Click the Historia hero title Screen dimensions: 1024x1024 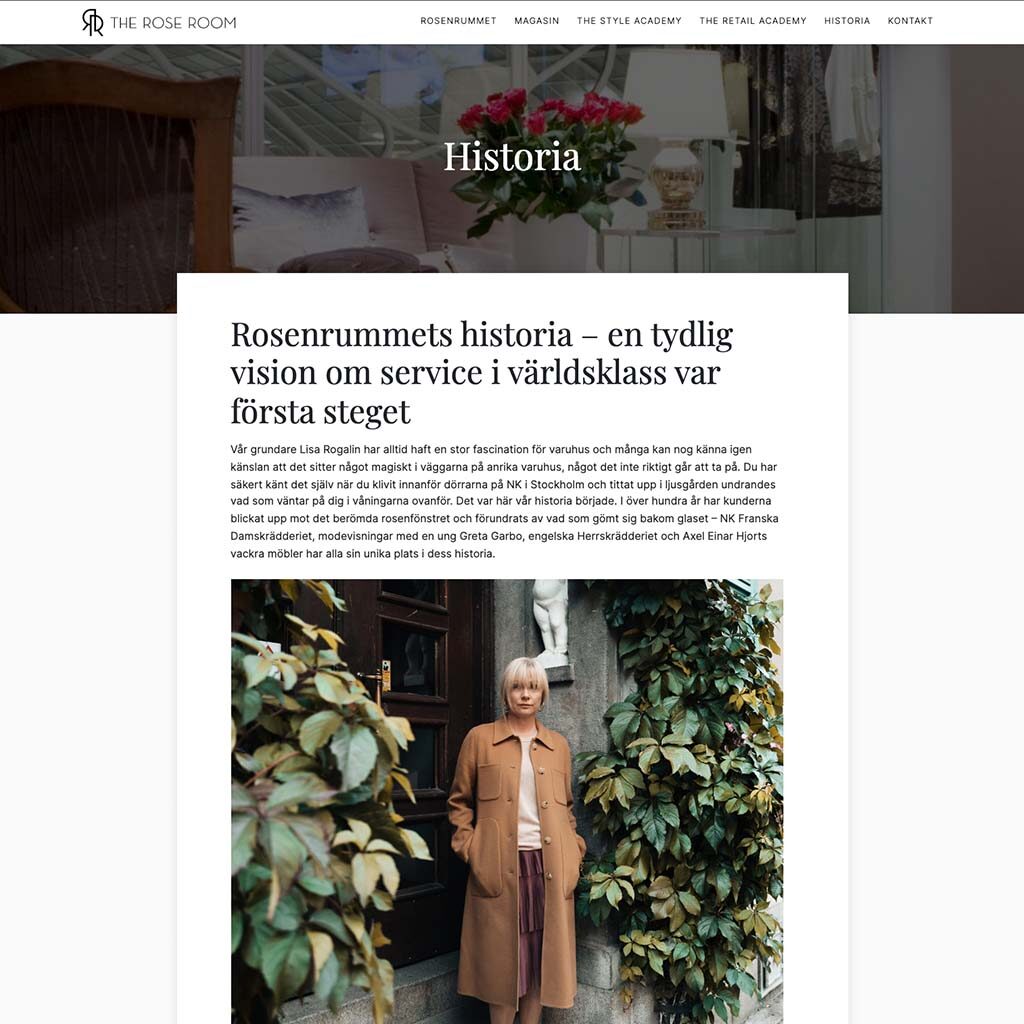point(512,157)
